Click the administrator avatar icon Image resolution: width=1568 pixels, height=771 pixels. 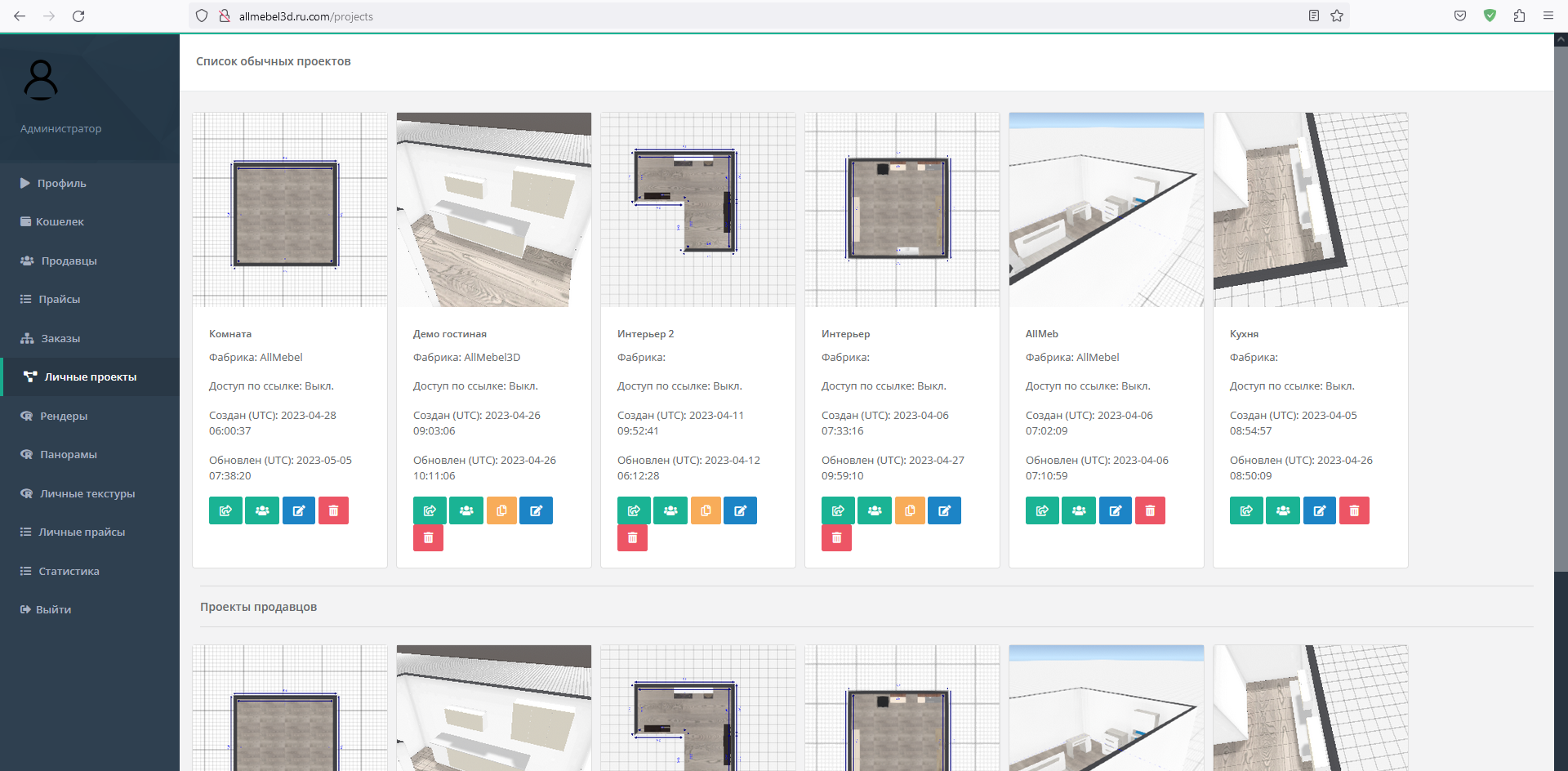[x=41, y=80]
